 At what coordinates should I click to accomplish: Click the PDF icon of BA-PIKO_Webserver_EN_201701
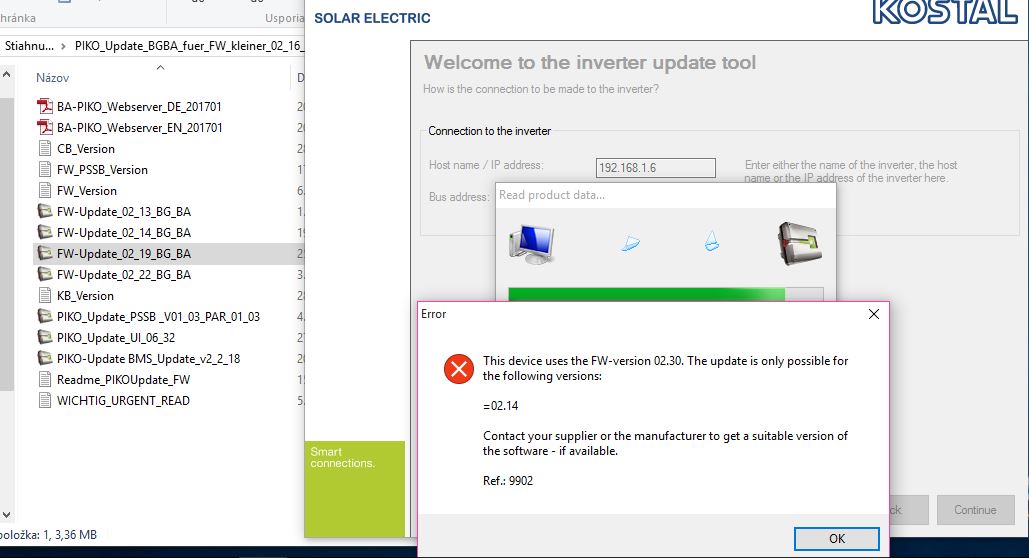45,127
